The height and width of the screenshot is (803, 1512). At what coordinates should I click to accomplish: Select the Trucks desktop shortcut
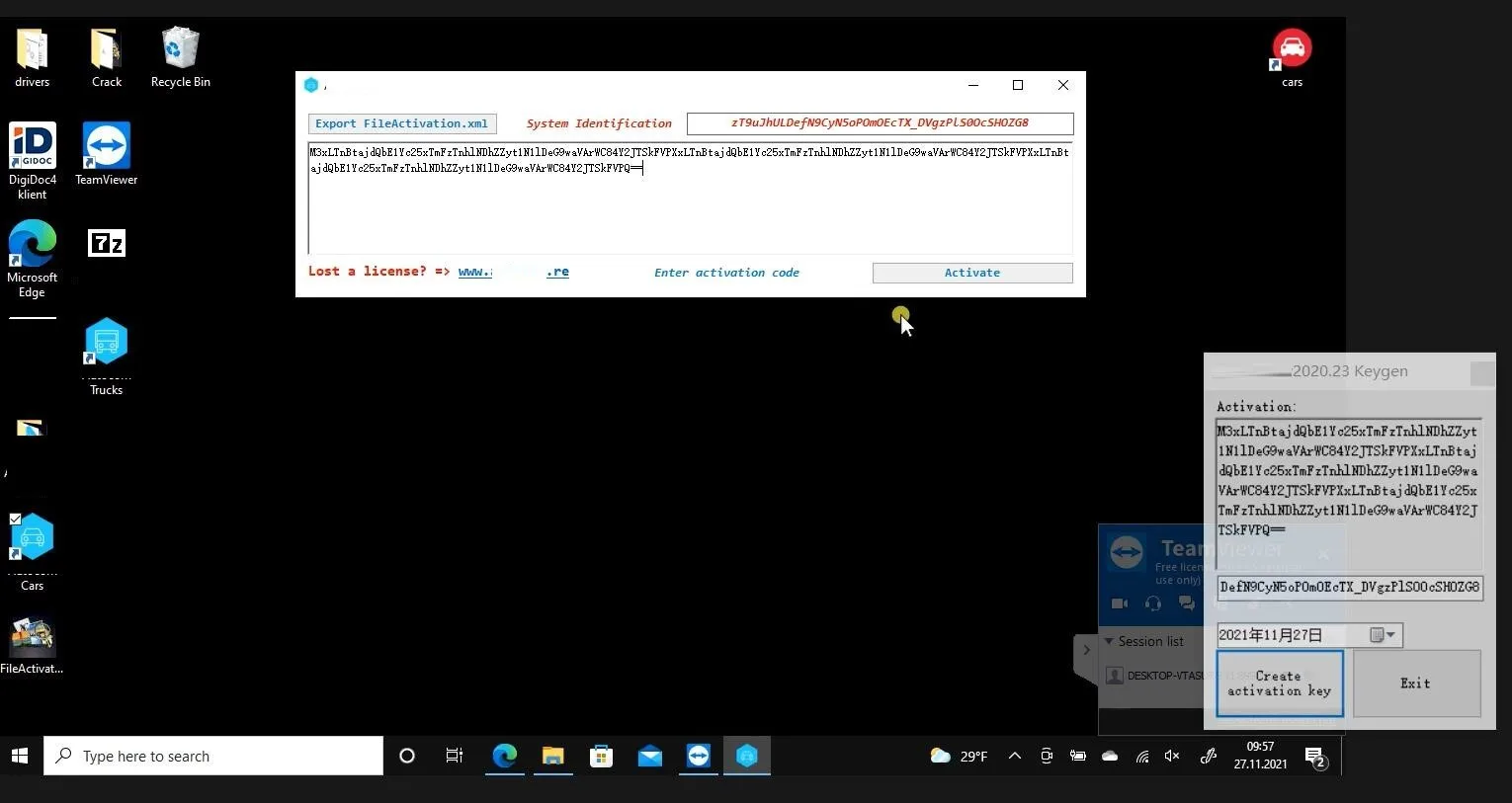106,357
